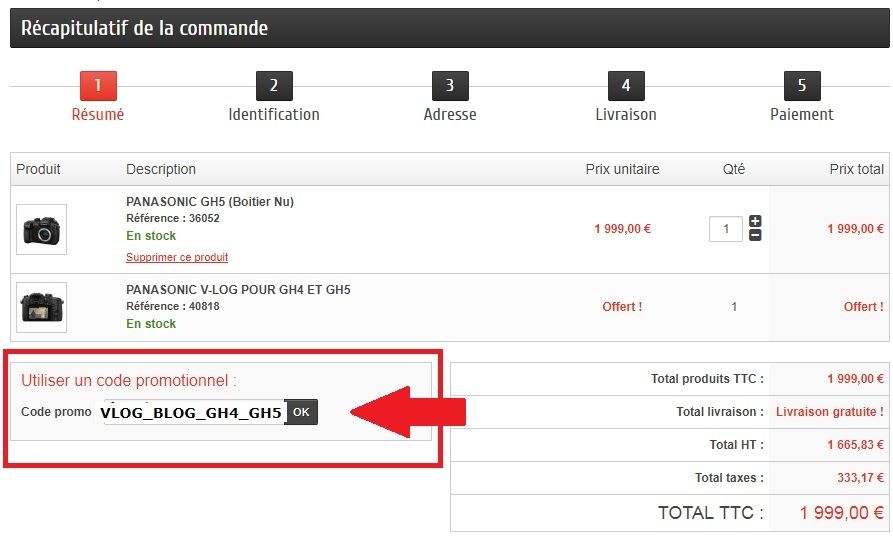The image size is (893, 538).
Task: Click the Produit column header
Action: [38, 169]
